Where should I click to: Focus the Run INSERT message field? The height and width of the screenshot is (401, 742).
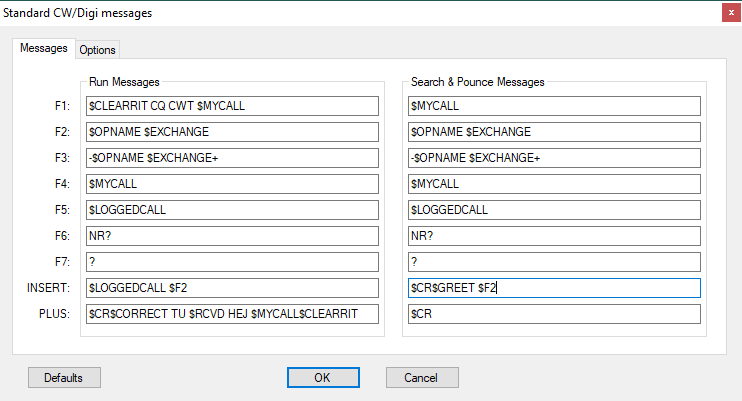232,288
